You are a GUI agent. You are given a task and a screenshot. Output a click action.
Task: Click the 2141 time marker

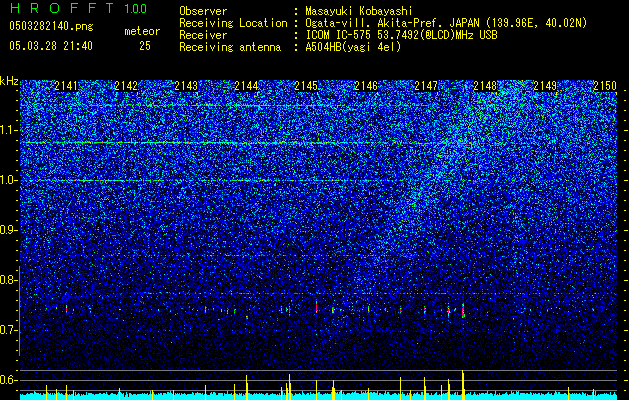66,86
